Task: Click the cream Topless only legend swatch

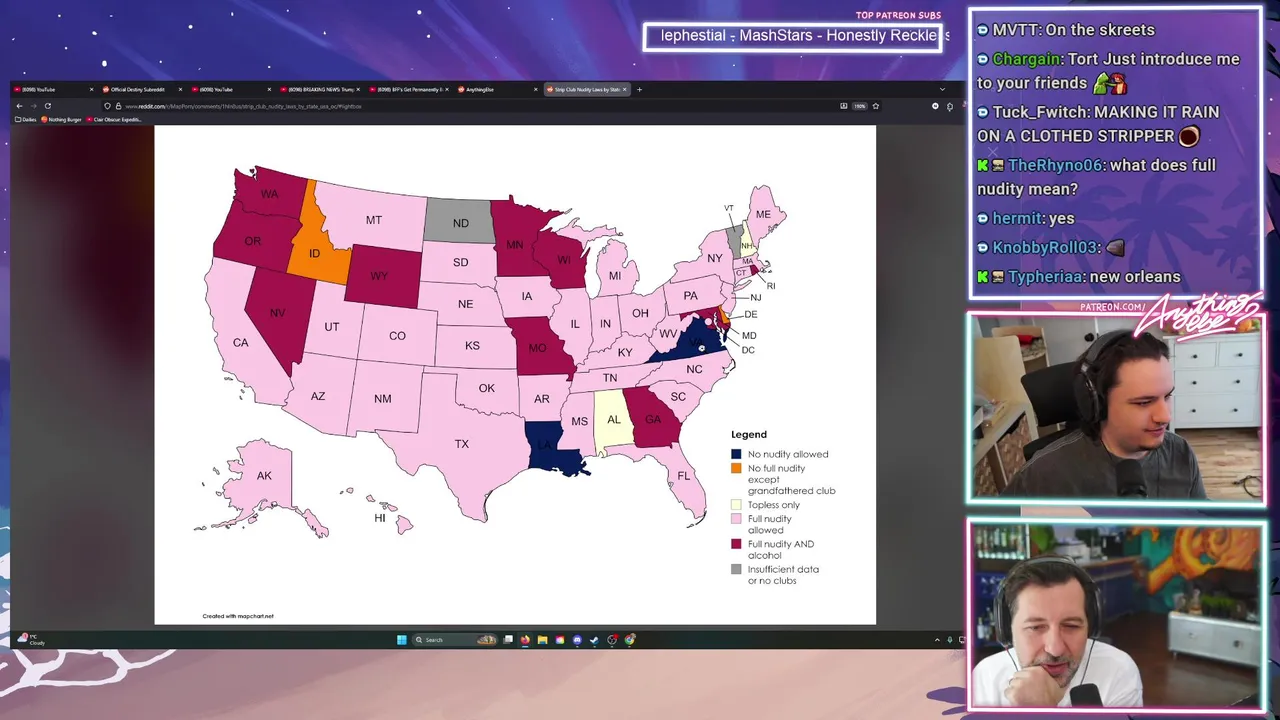Action: [736, 505]
